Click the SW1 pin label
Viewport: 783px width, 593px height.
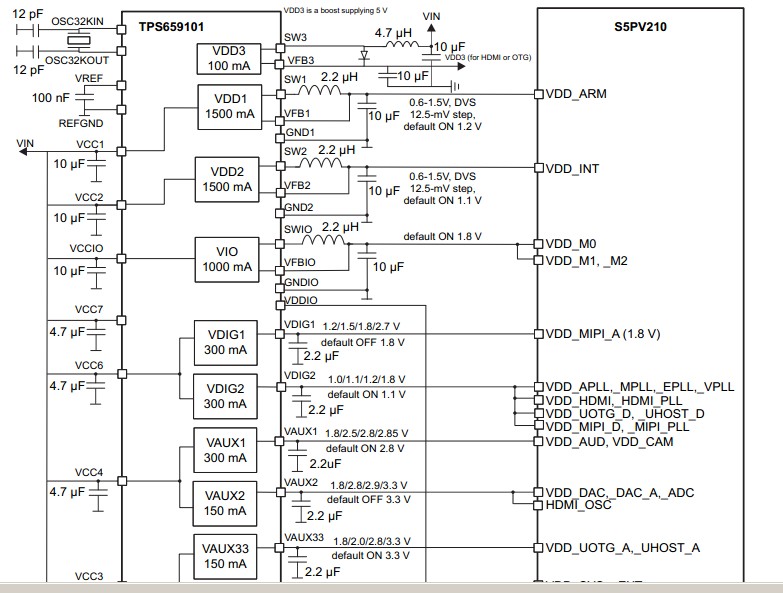click(295, 79)
